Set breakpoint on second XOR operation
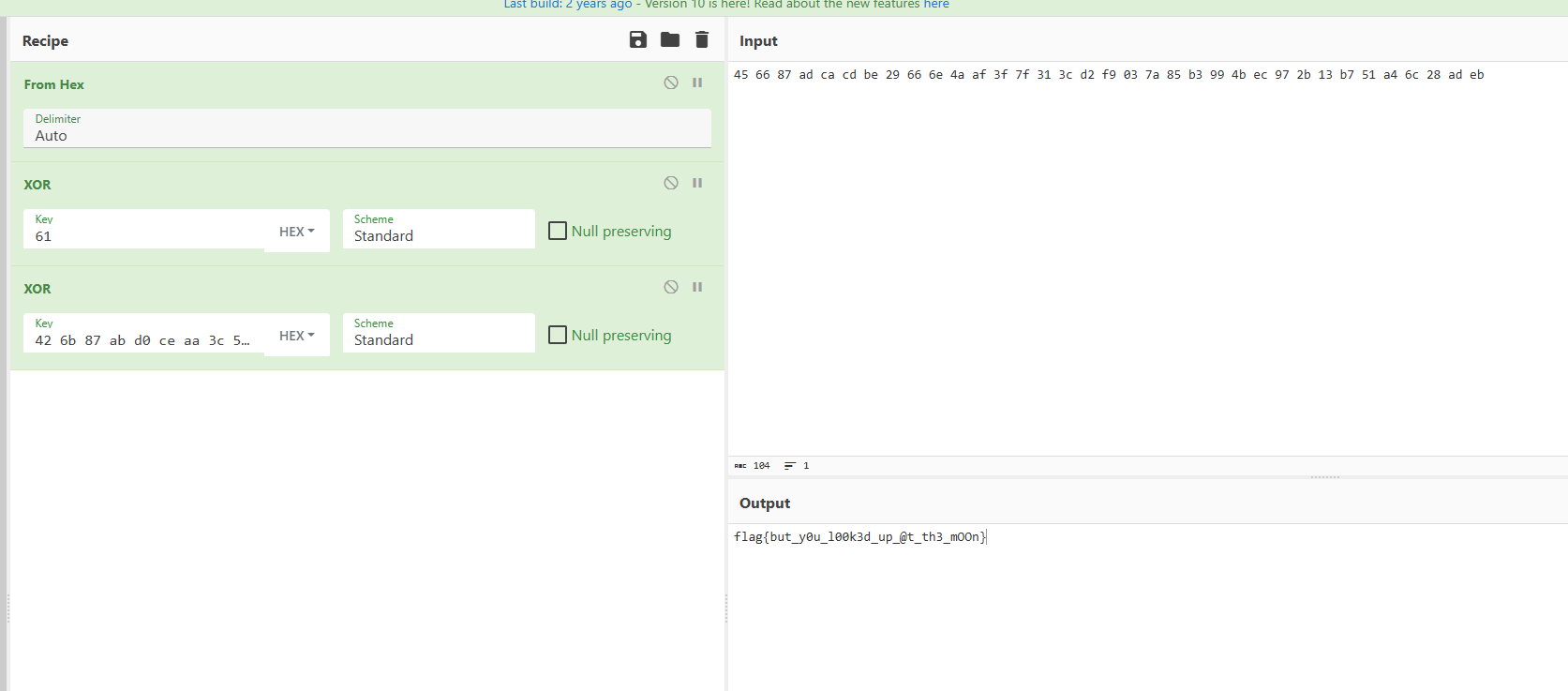 tap(697, 287)
